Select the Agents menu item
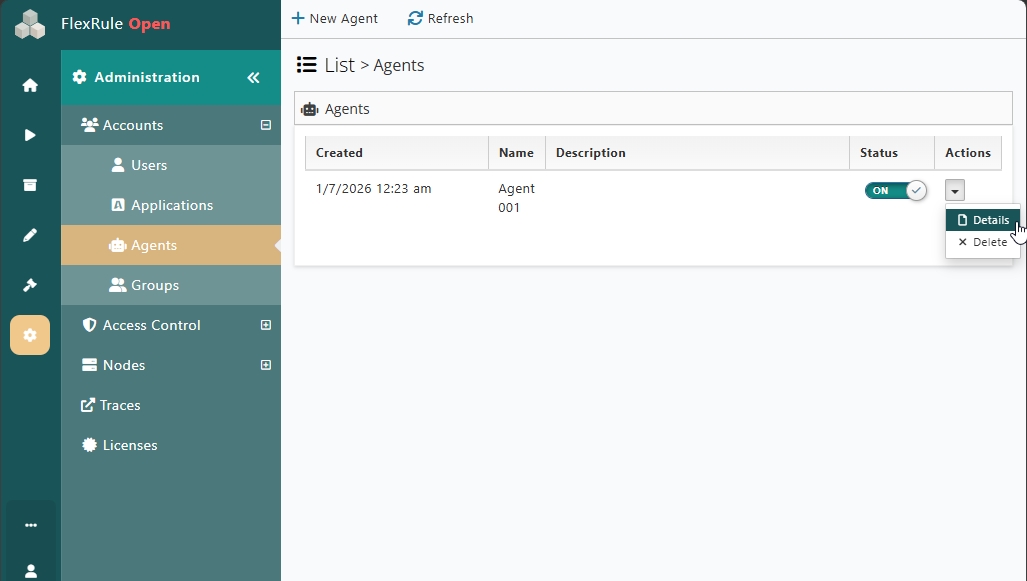This screenshot has height=581, width=1027. [171, 245]
